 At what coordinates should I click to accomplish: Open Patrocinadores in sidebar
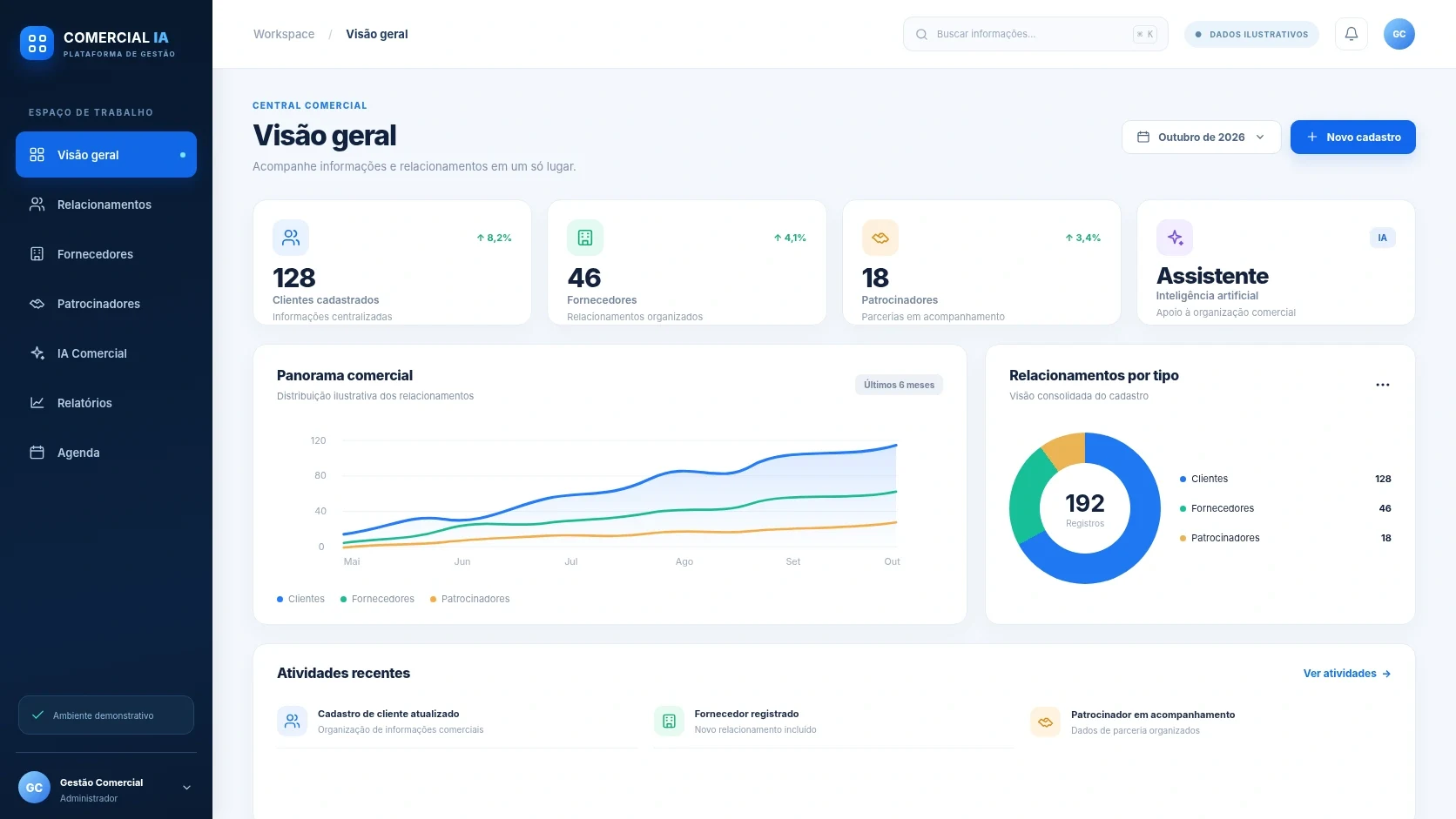(x=106, y=304)
